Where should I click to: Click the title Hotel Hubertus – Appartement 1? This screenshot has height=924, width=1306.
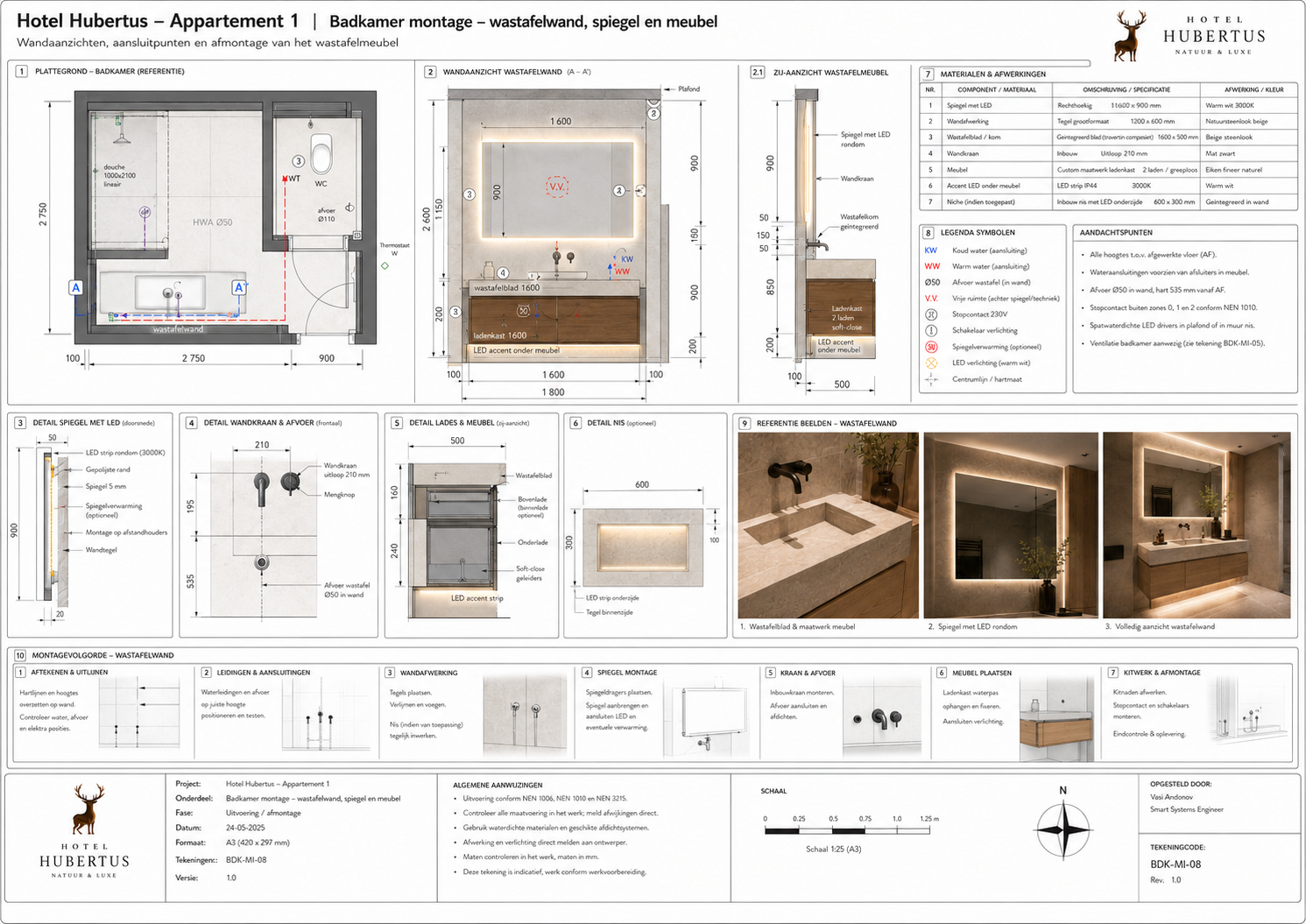coord(158,21)
